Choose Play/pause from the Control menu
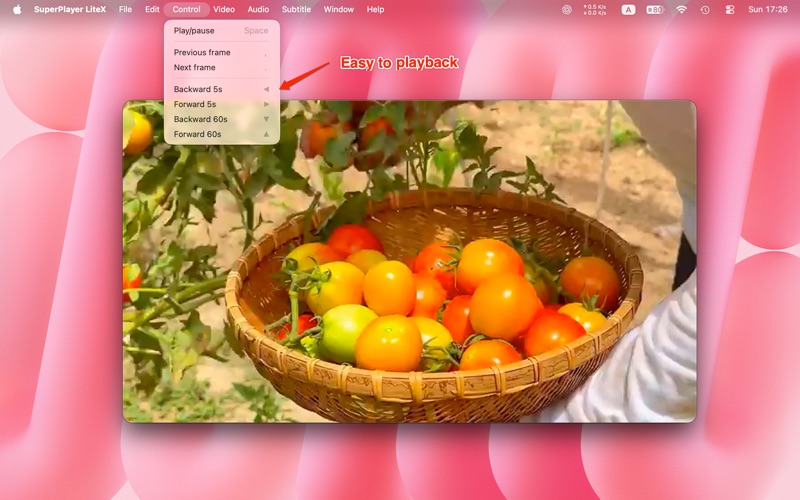Viewport: 800px width, 500px height. (x=221, y=31)
